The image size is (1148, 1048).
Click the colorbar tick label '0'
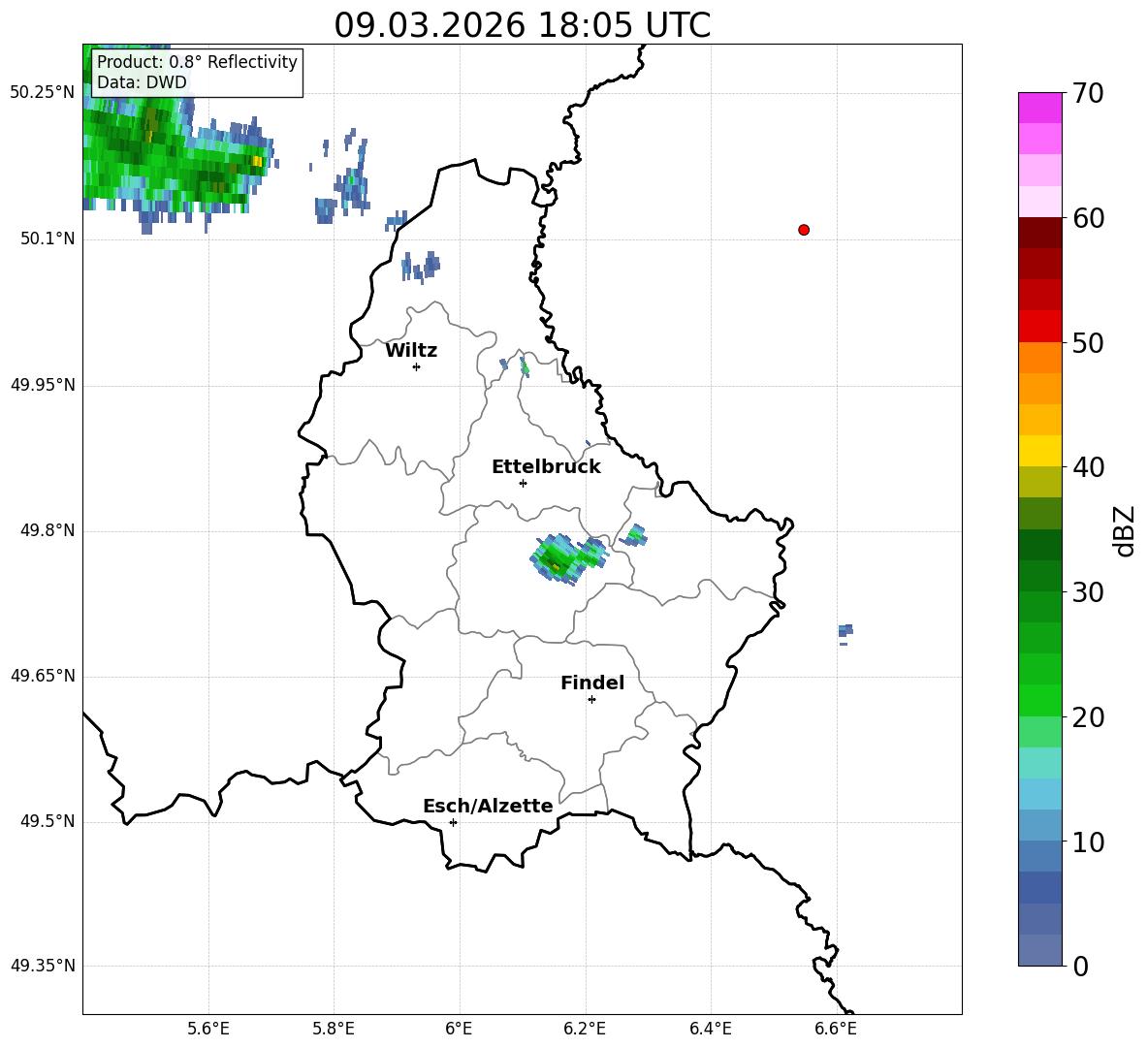click(x=1080, y=967)
